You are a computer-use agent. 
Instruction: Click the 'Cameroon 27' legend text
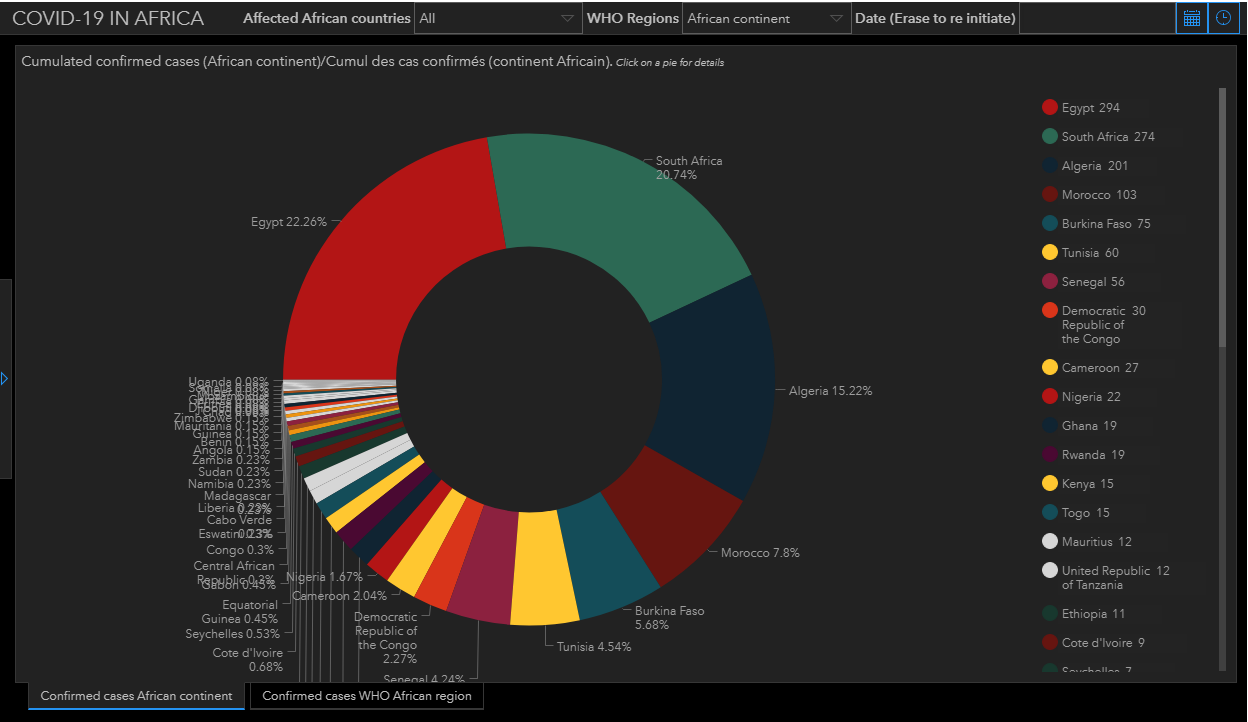click(x=1100, y=368)
